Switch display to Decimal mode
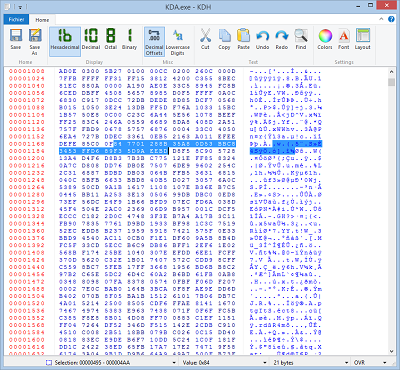The width and height of the screenshot is (400, 370). pyautogui.click(x=91, y=39)
